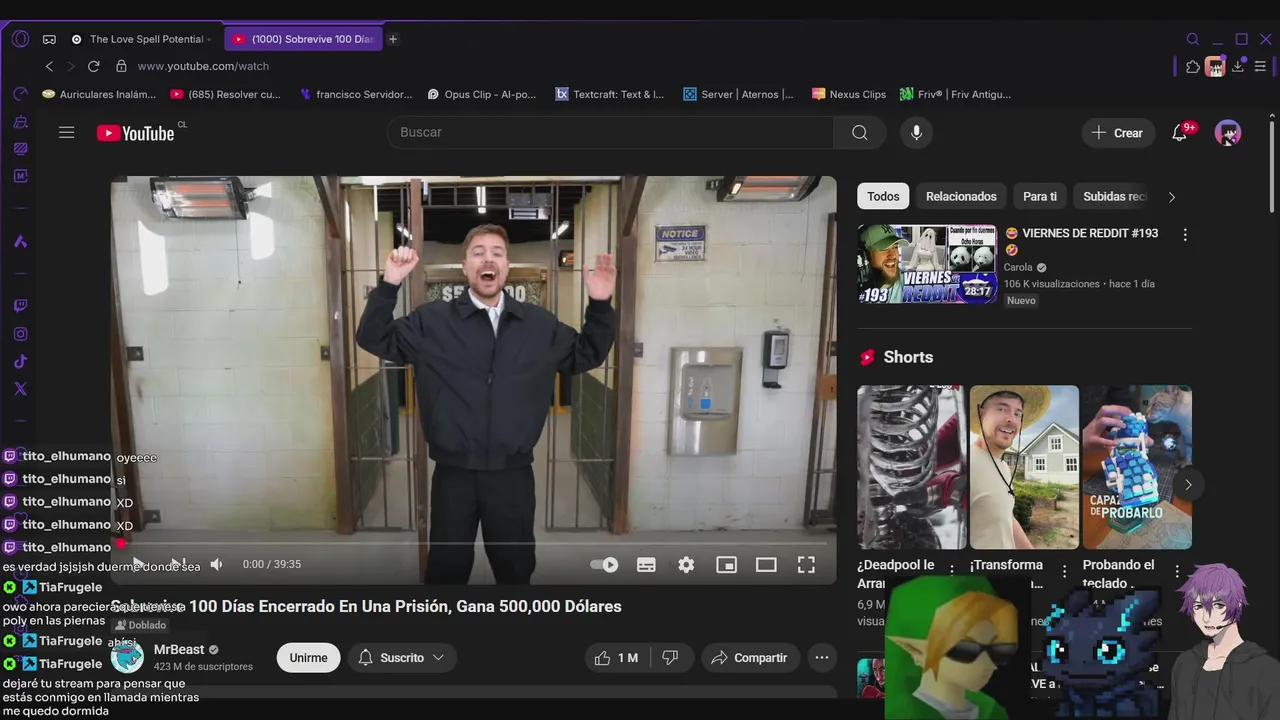
Task: Open Twitch in the sidebar
Action: click(x=20, y=306)
